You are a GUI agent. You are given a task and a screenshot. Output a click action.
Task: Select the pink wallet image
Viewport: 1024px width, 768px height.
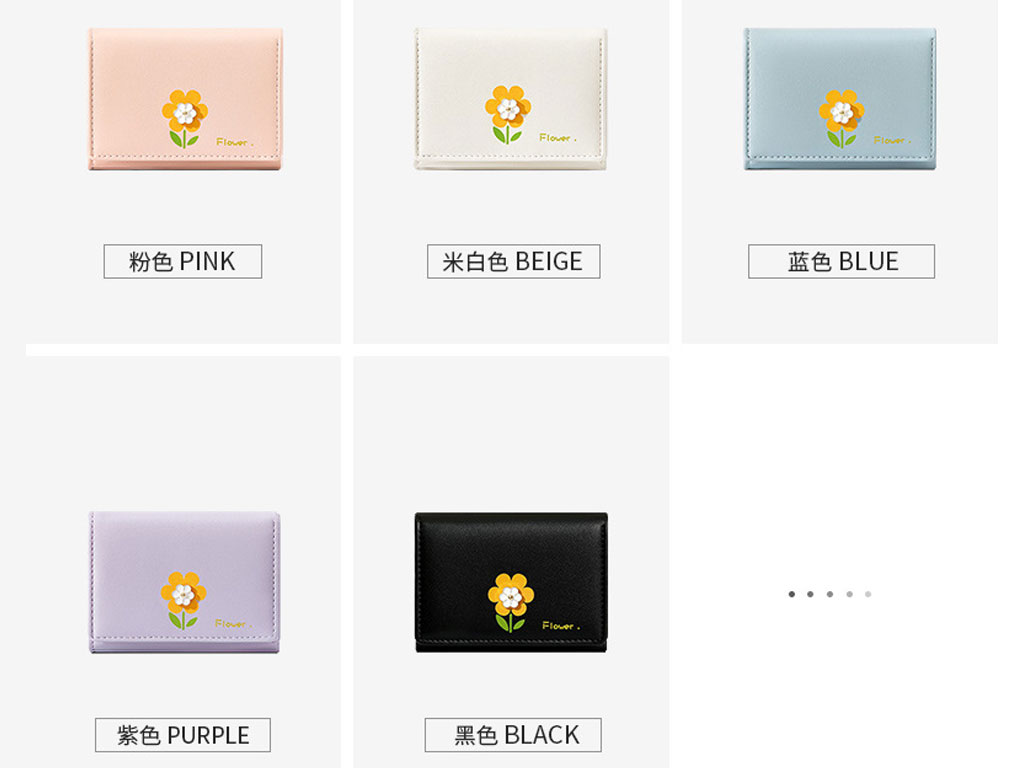[185, 99]
